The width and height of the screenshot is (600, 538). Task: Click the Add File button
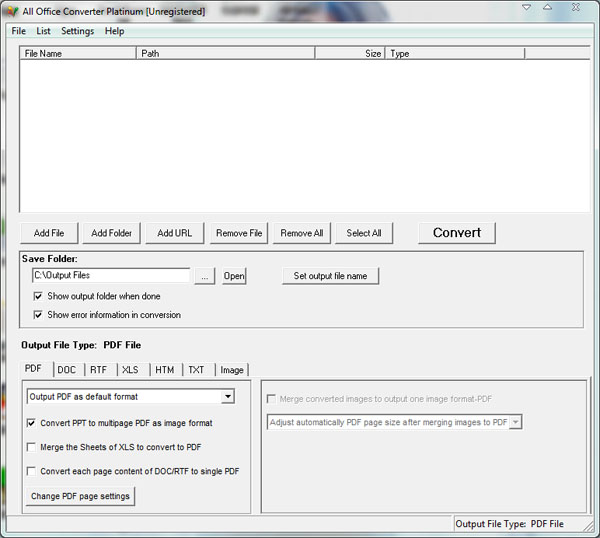pyautogui.click(x=49, y=233)
